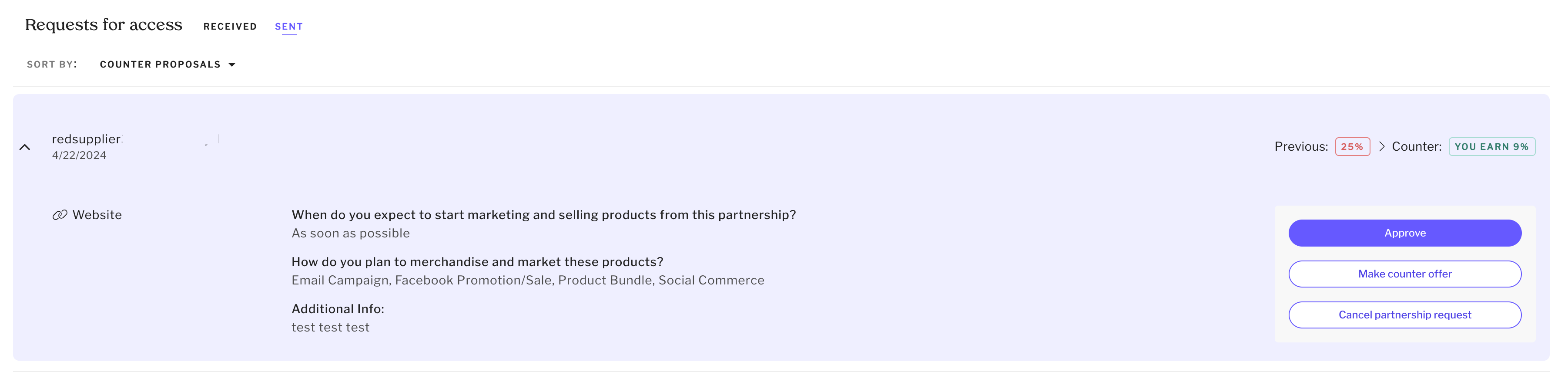Click the 4/22/2024 request date
The image size is (1568, 379).
79,156
